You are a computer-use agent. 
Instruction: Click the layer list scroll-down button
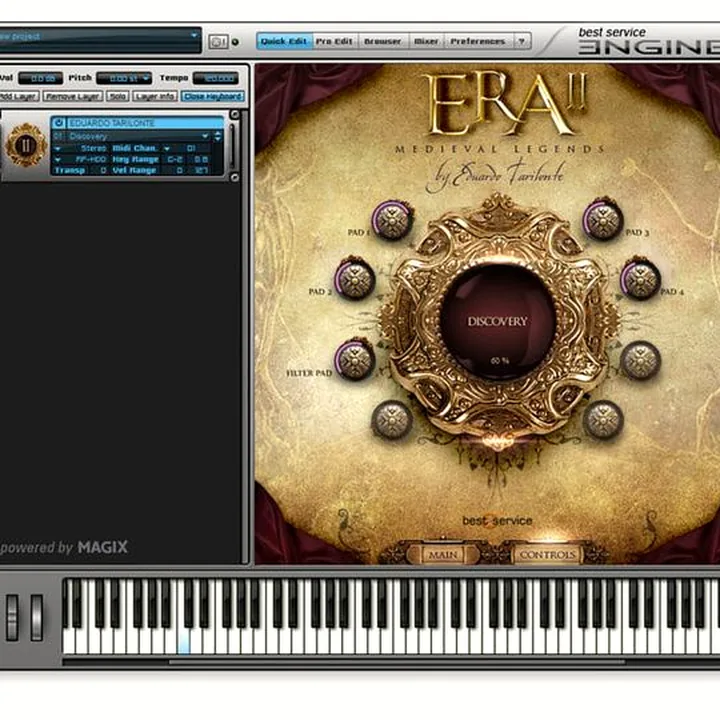click(235, 177)
